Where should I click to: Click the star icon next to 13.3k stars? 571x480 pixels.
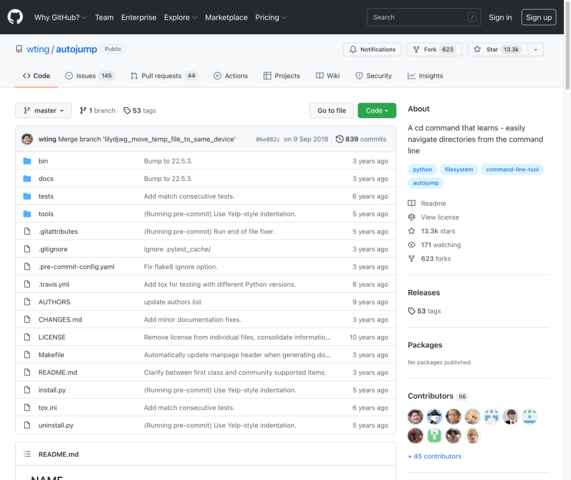411,231
